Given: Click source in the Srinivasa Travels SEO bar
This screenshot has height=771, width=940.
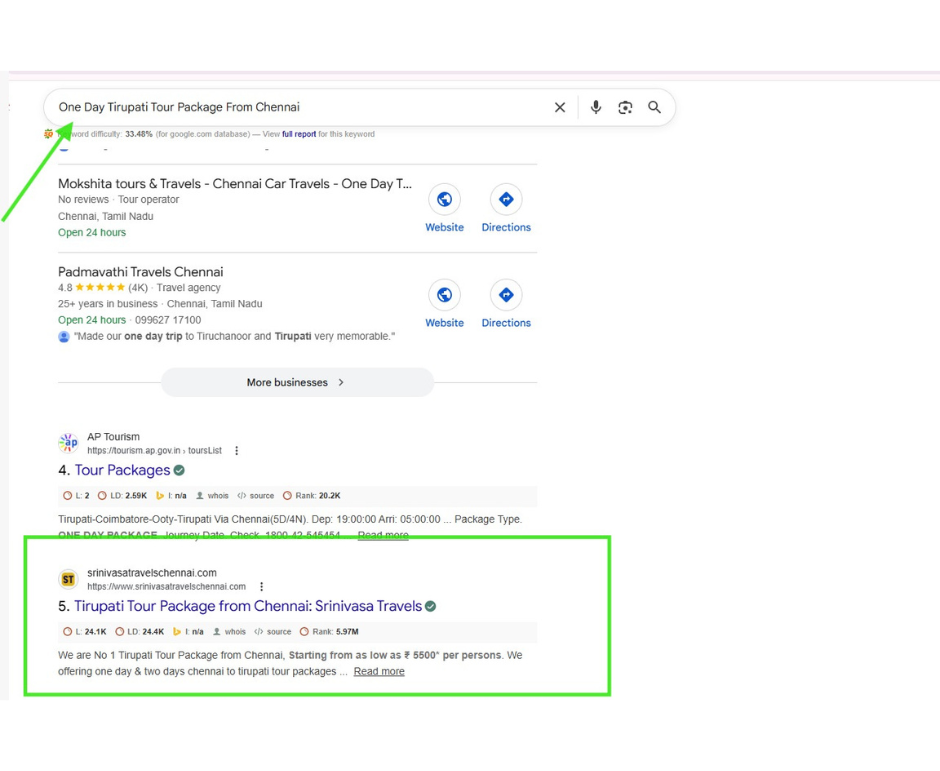Looking at the screenshot, I should (273, 632).
